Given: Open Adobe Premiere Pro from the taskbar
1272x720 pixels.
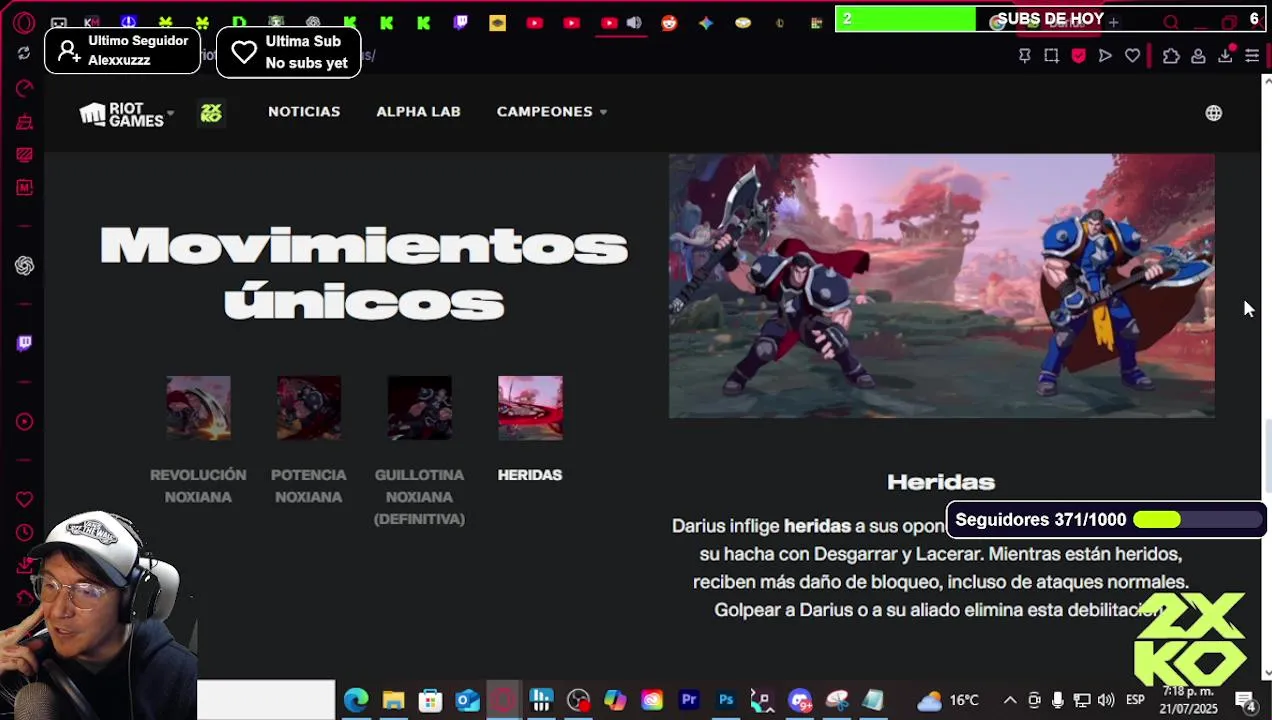Looking at the screenshot, I should [689, 700].
